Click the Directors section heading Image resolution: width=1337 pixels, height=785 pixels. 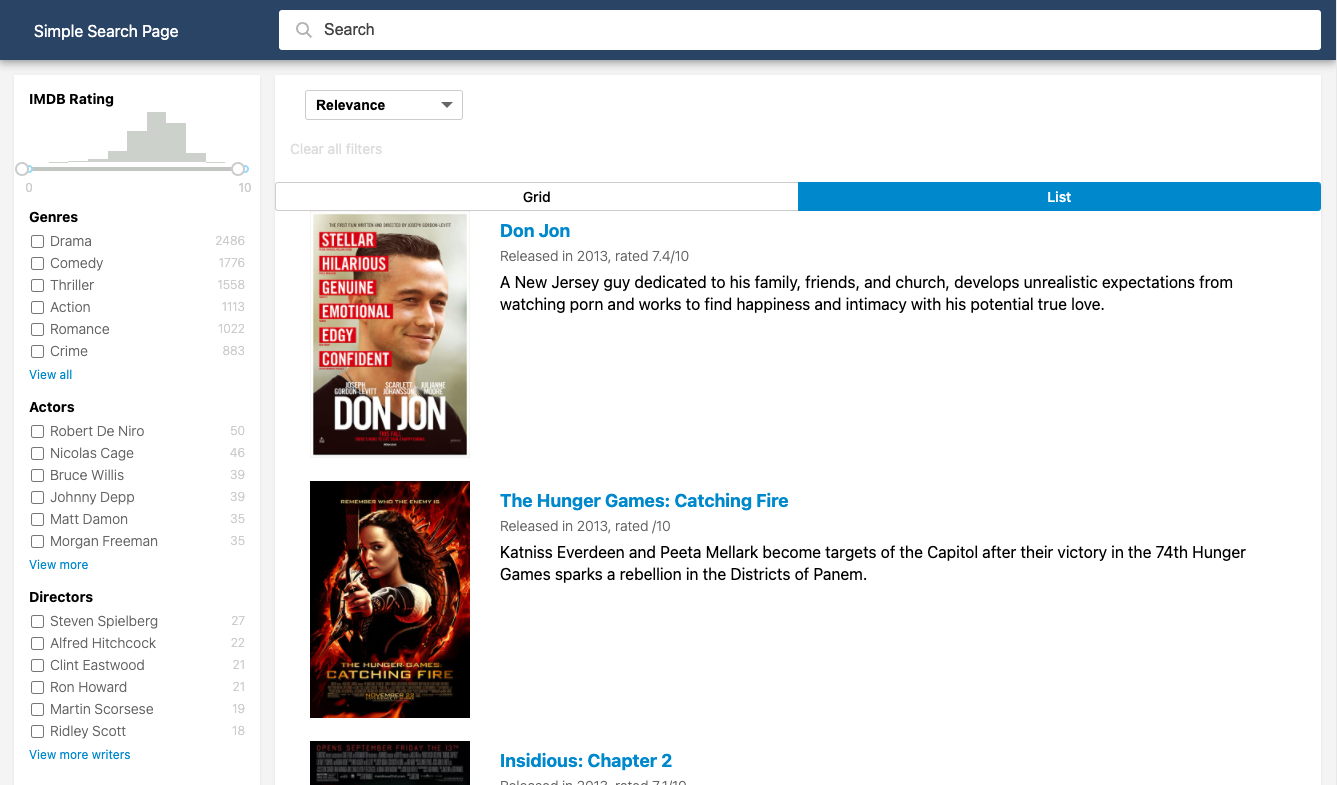tap(61, 597)
